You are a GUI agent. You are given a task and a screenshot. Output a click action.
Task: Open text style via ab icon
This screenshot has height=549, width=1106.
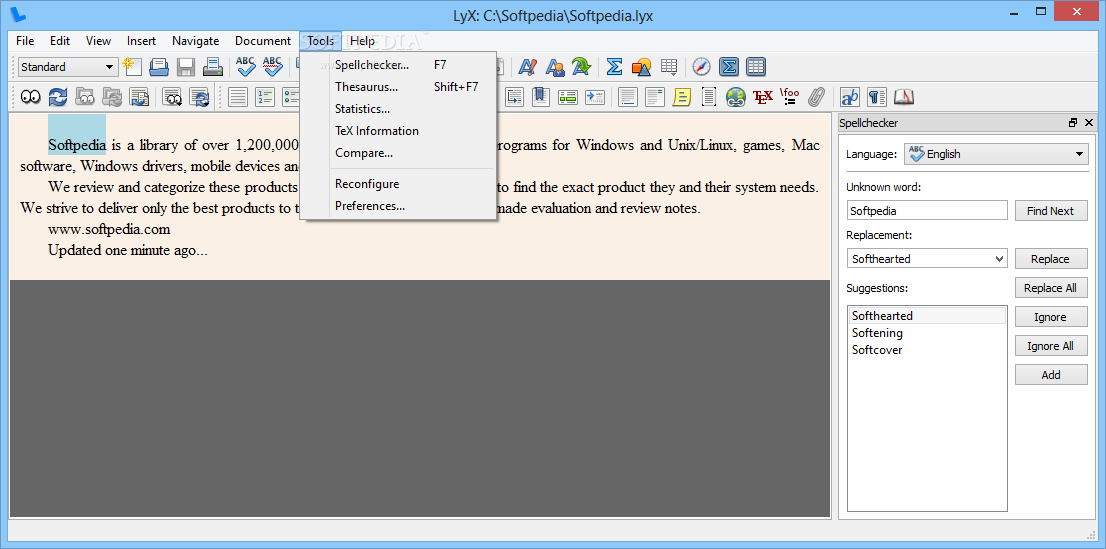(850, 97)
